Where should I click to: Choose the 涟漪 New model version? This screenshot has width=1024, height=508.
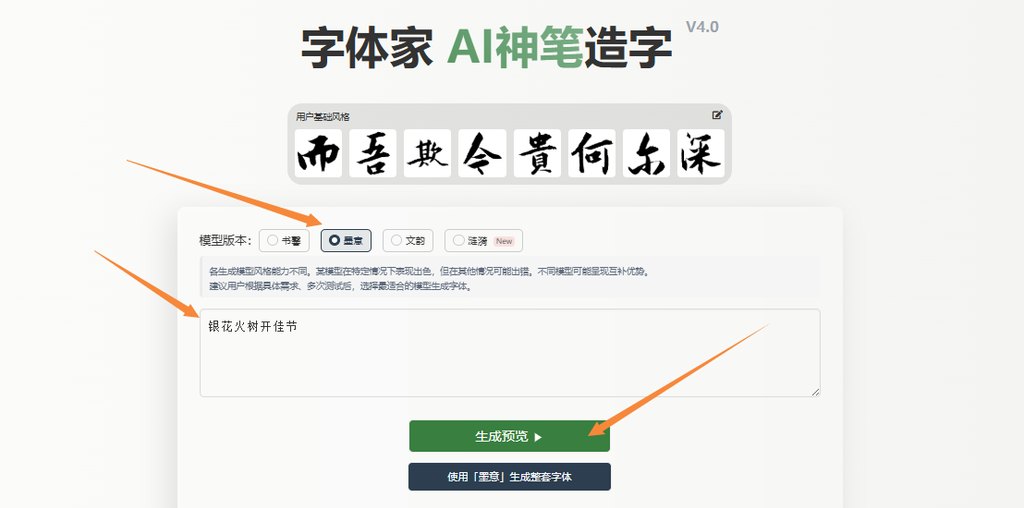(484, 240)
